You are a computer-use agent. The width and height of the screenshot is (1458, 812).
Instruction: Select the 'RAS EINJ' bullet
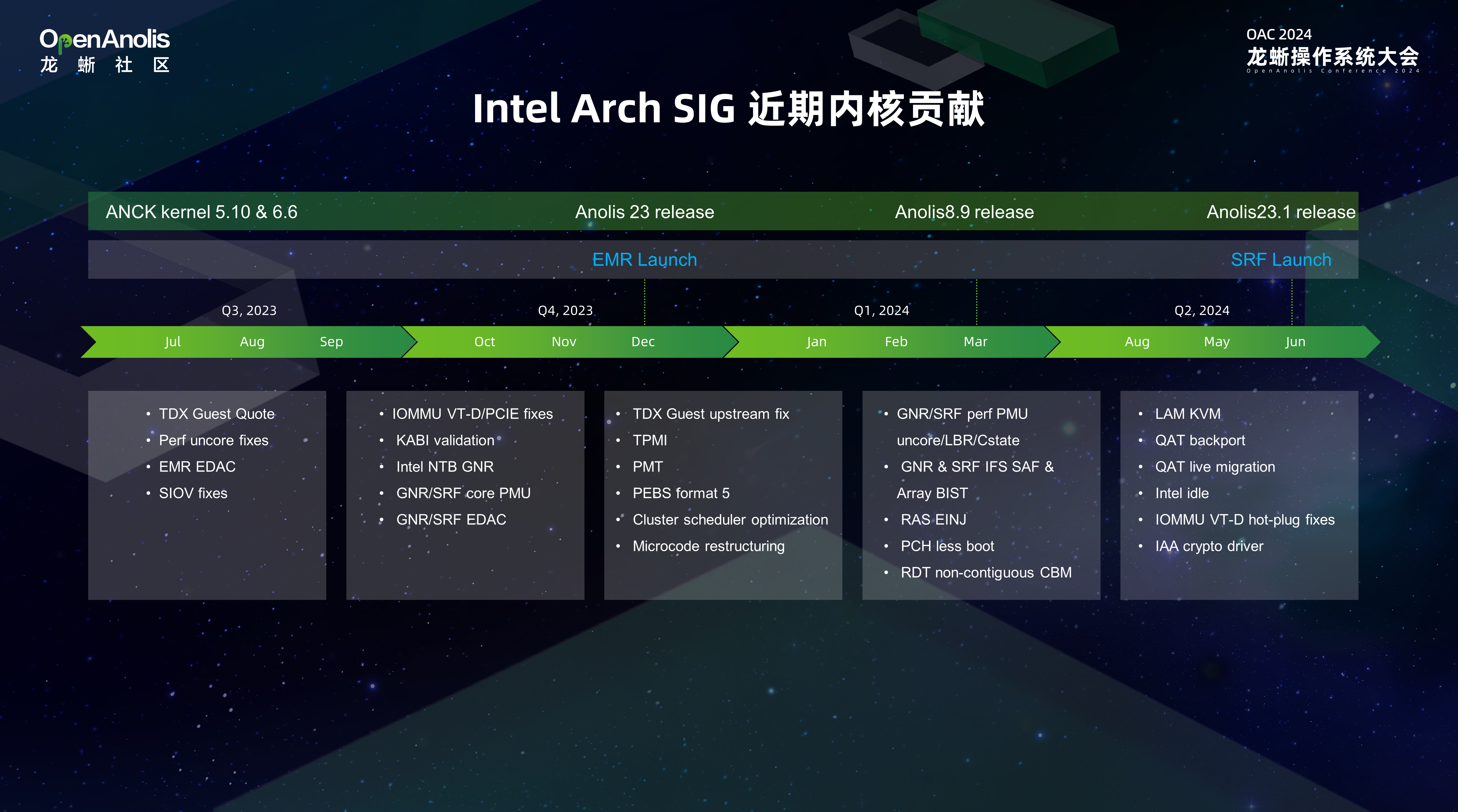[x=933, y=520]
